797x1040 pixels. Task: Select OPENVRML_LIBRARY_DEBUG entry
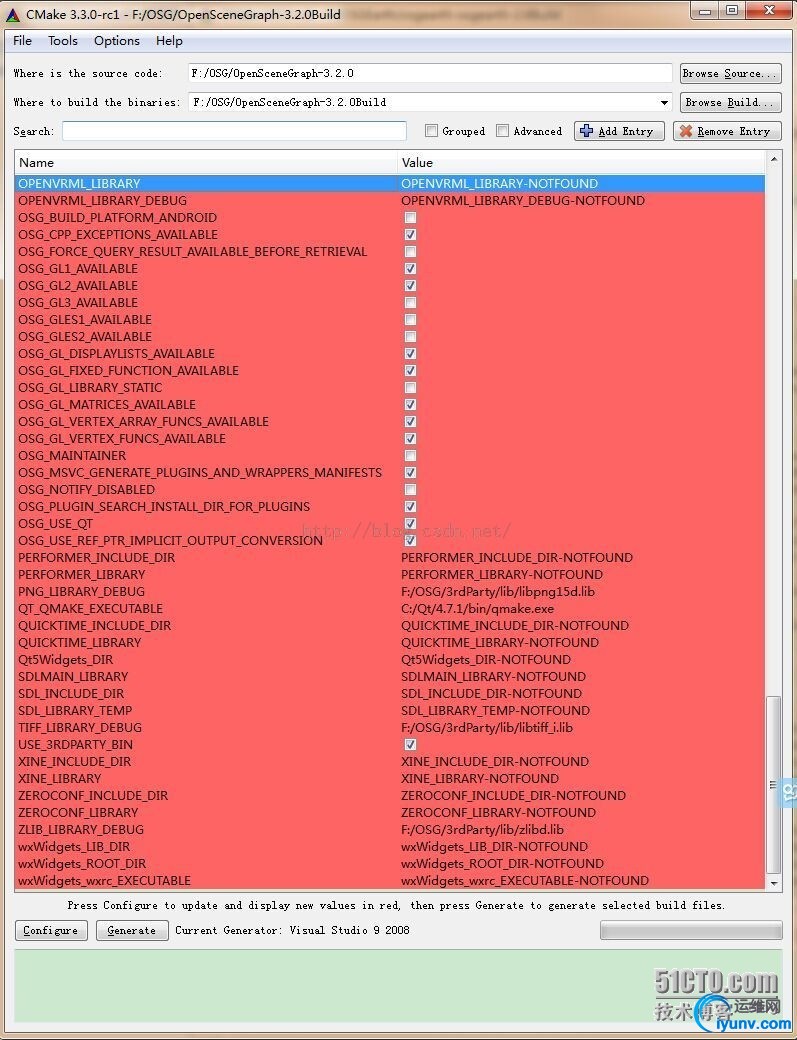pos(103,200)
